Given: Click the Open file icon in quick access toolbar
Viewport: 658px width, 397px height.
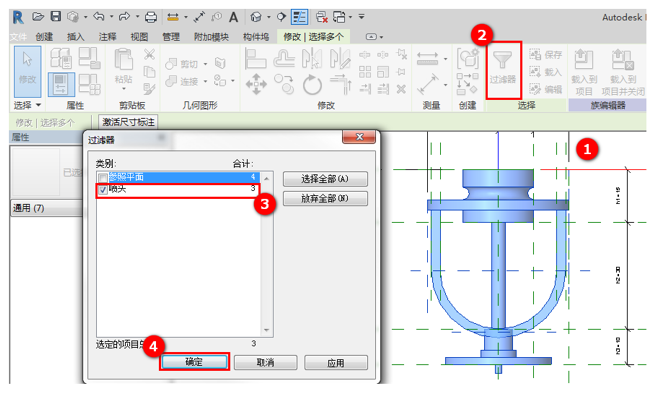Looking at the screenshot, I should pos(38,17).
